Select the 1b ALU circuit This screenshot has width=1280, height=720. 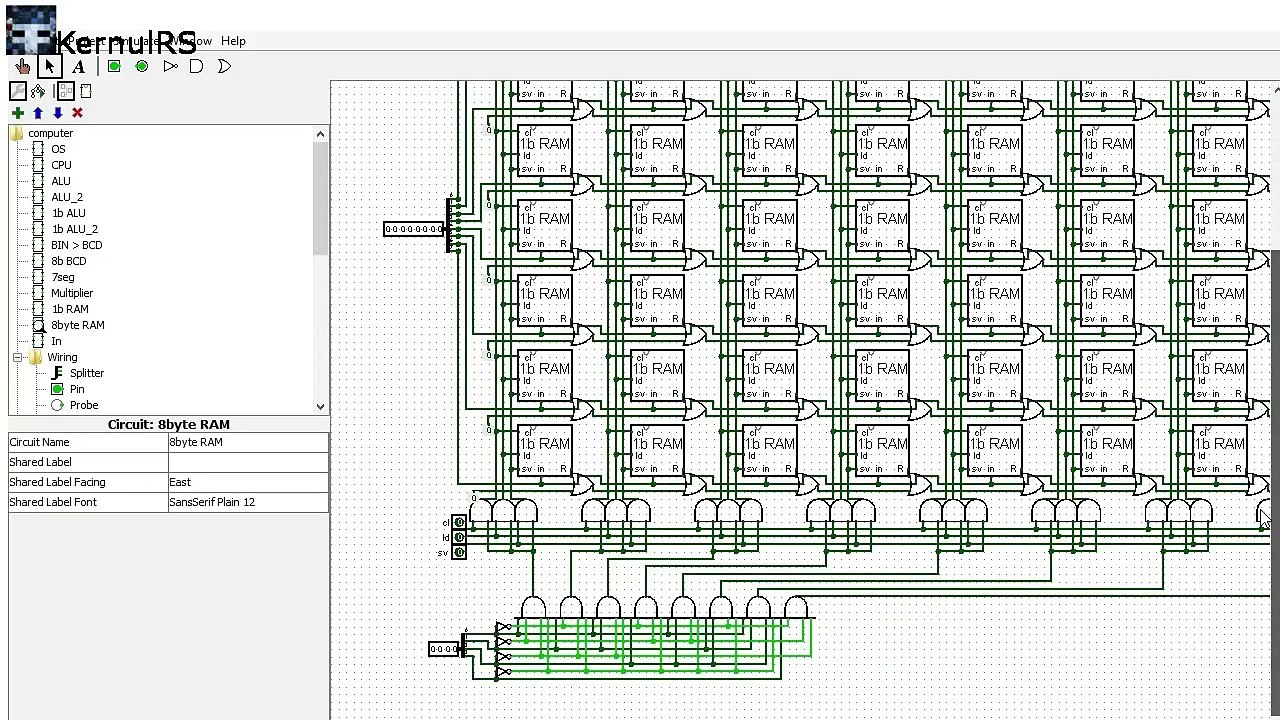tap(69, 213)
